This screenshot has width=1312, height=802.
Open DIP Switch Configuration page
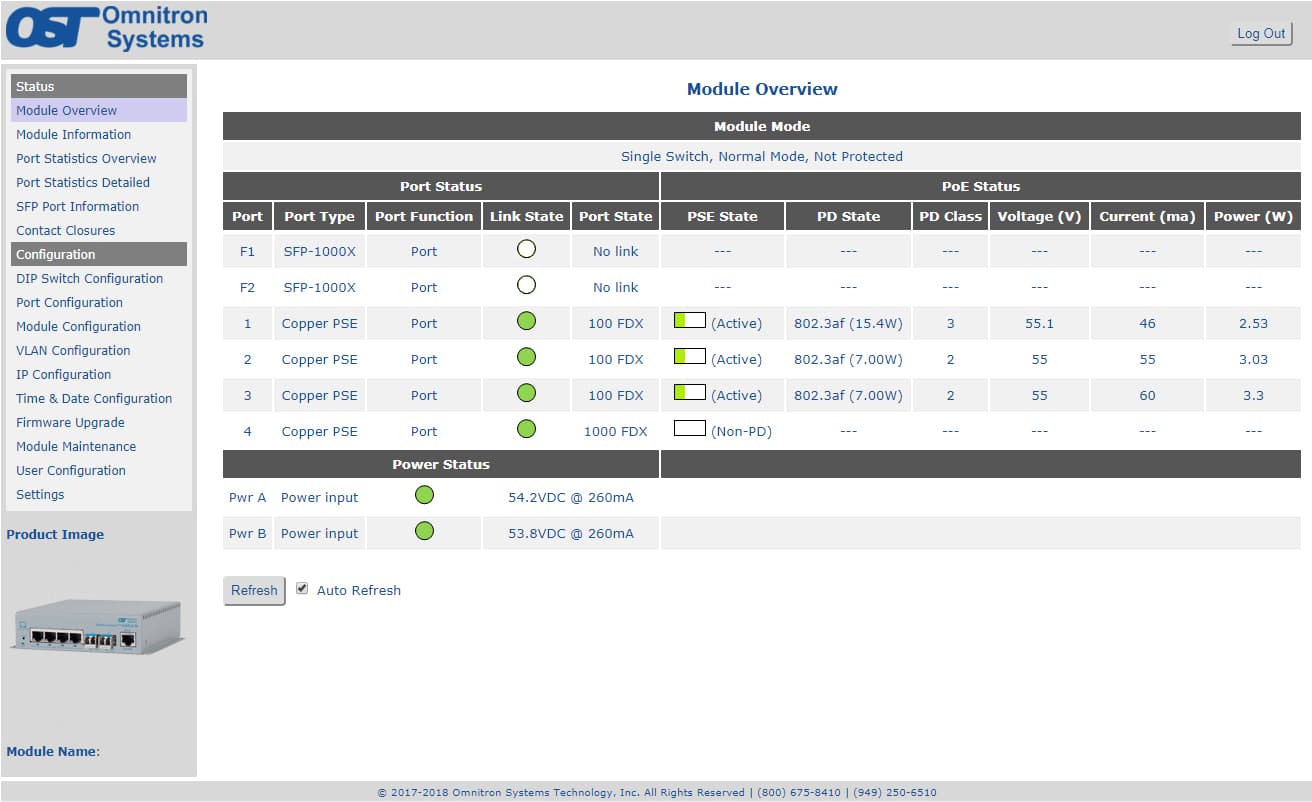coord(89,278)
